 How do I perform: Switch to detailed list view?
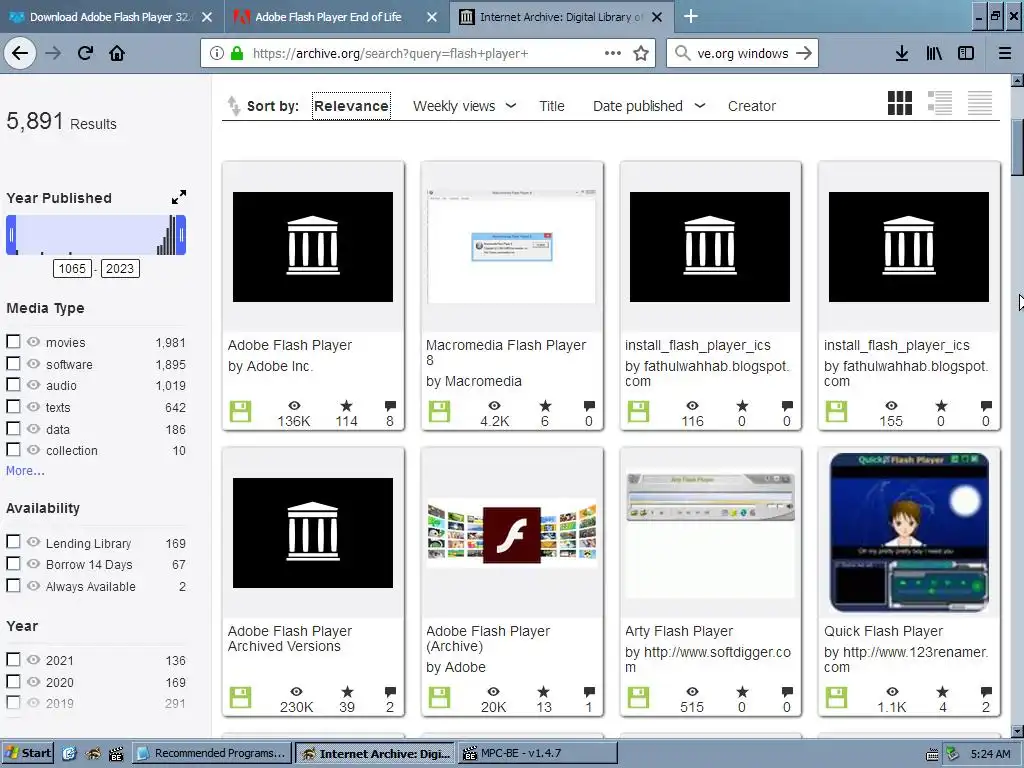[940, 103]
